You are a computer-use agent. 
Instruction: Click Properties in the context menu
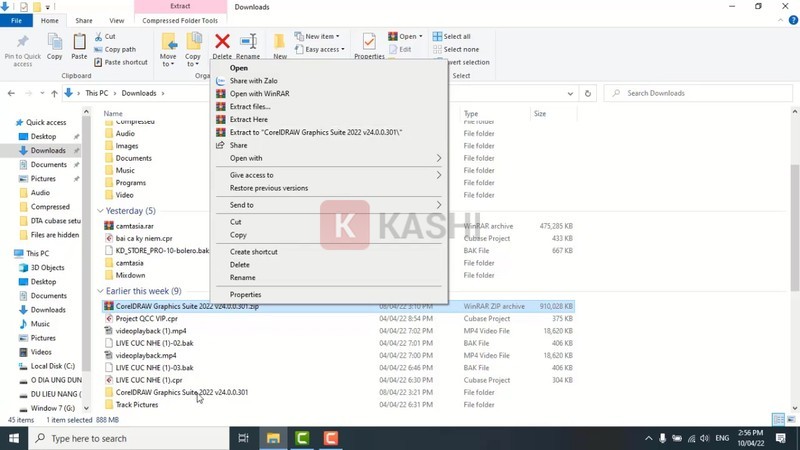point(329,295)
